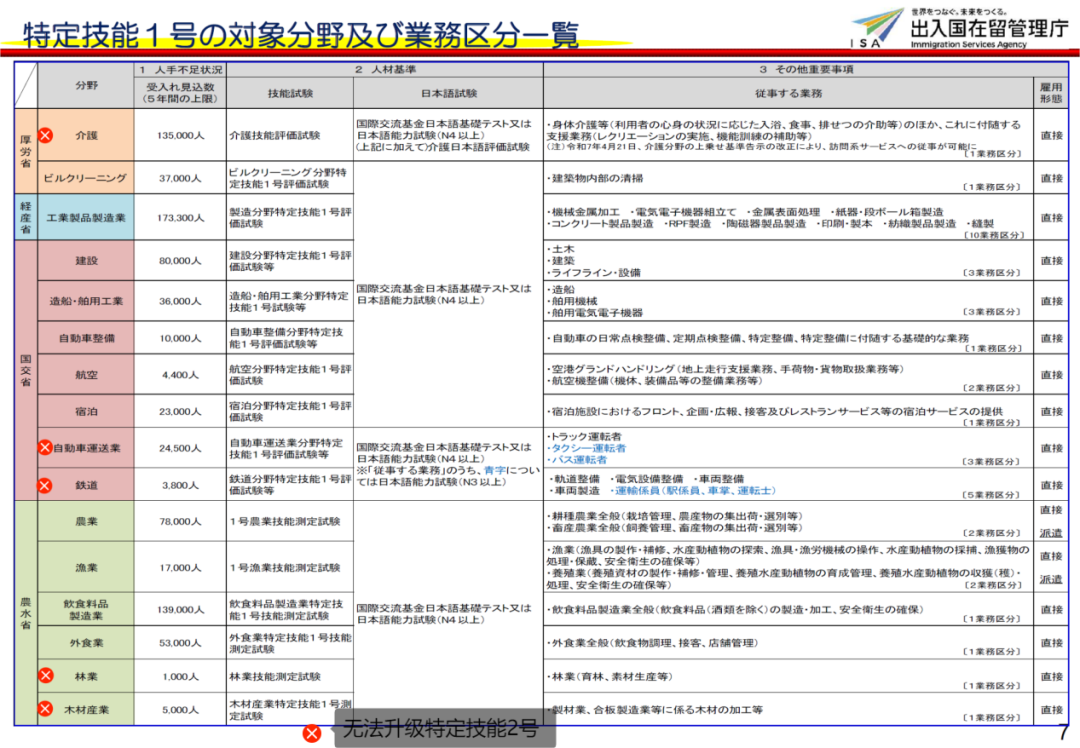Select the 36,000人 value
1080x748 pixels.
tap(180, 301)
